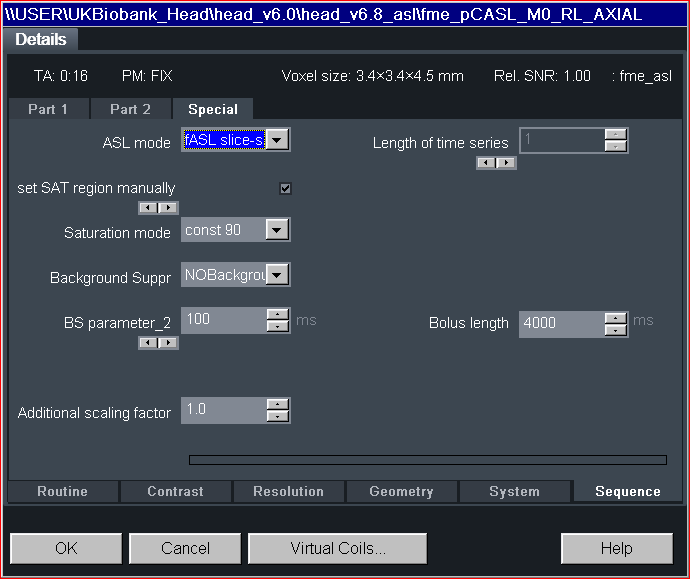Click left arrow under set SAT region manually
690x579 pixels.
point(148,208)
